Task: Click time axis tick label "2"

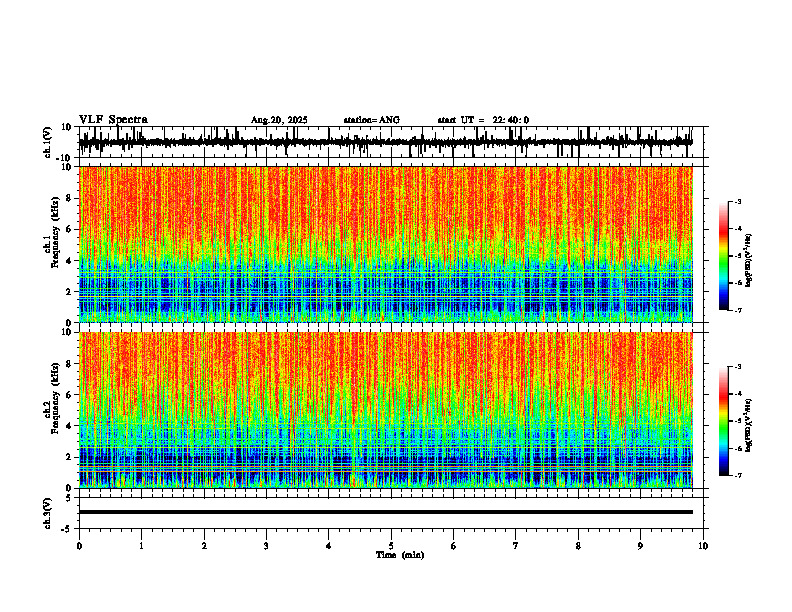Action: (204, 546)
